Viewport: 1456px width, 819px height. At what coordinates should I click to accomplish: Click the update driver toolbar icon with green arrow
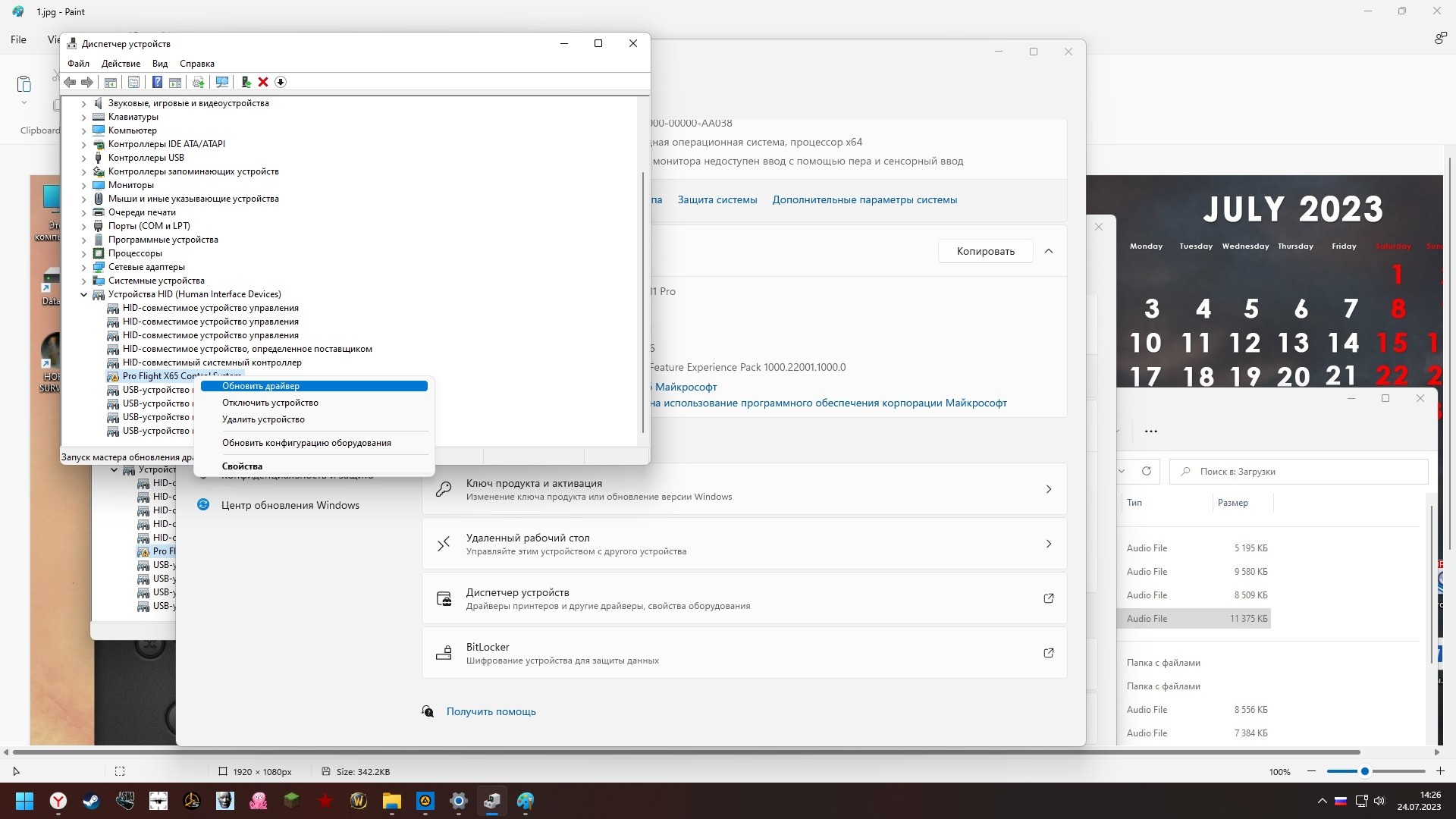click(246, 82)
